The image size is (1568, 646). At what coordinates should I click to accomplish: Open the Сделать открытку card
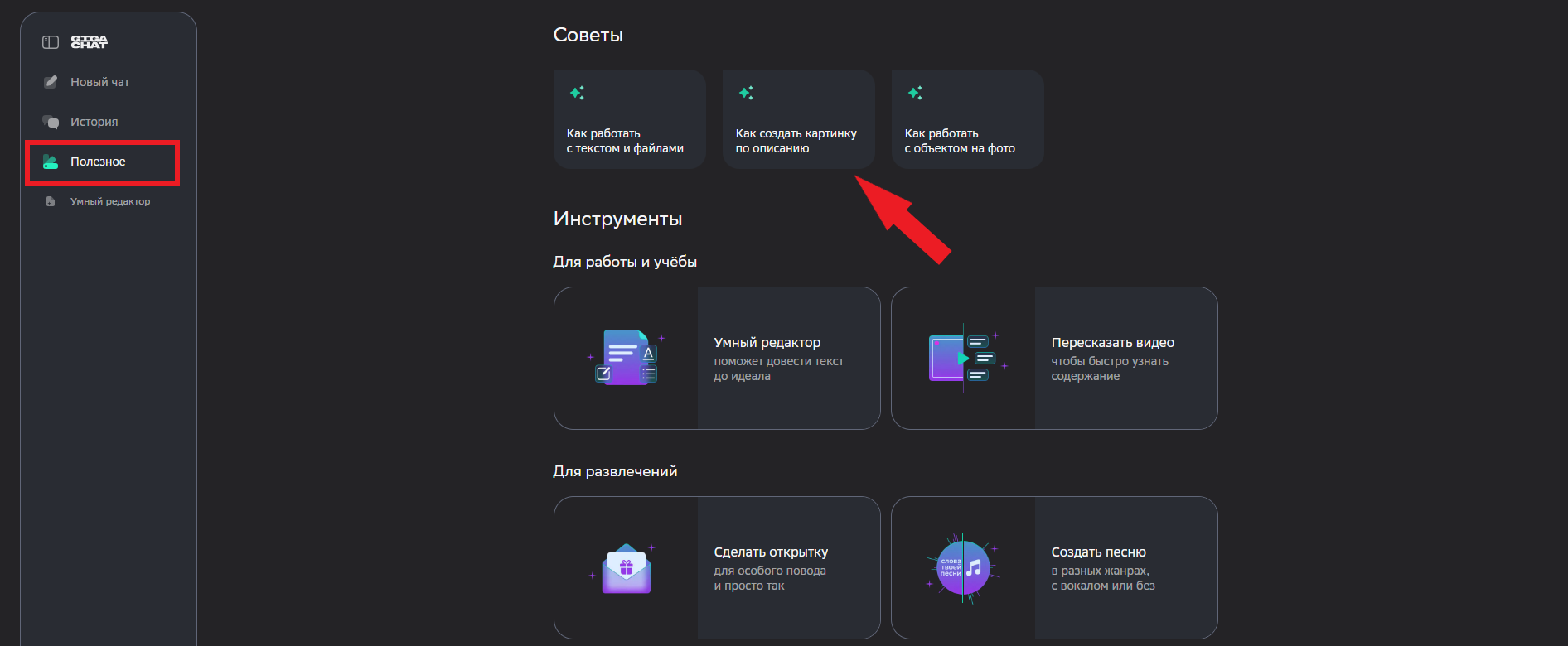click(x=717, y=567)
